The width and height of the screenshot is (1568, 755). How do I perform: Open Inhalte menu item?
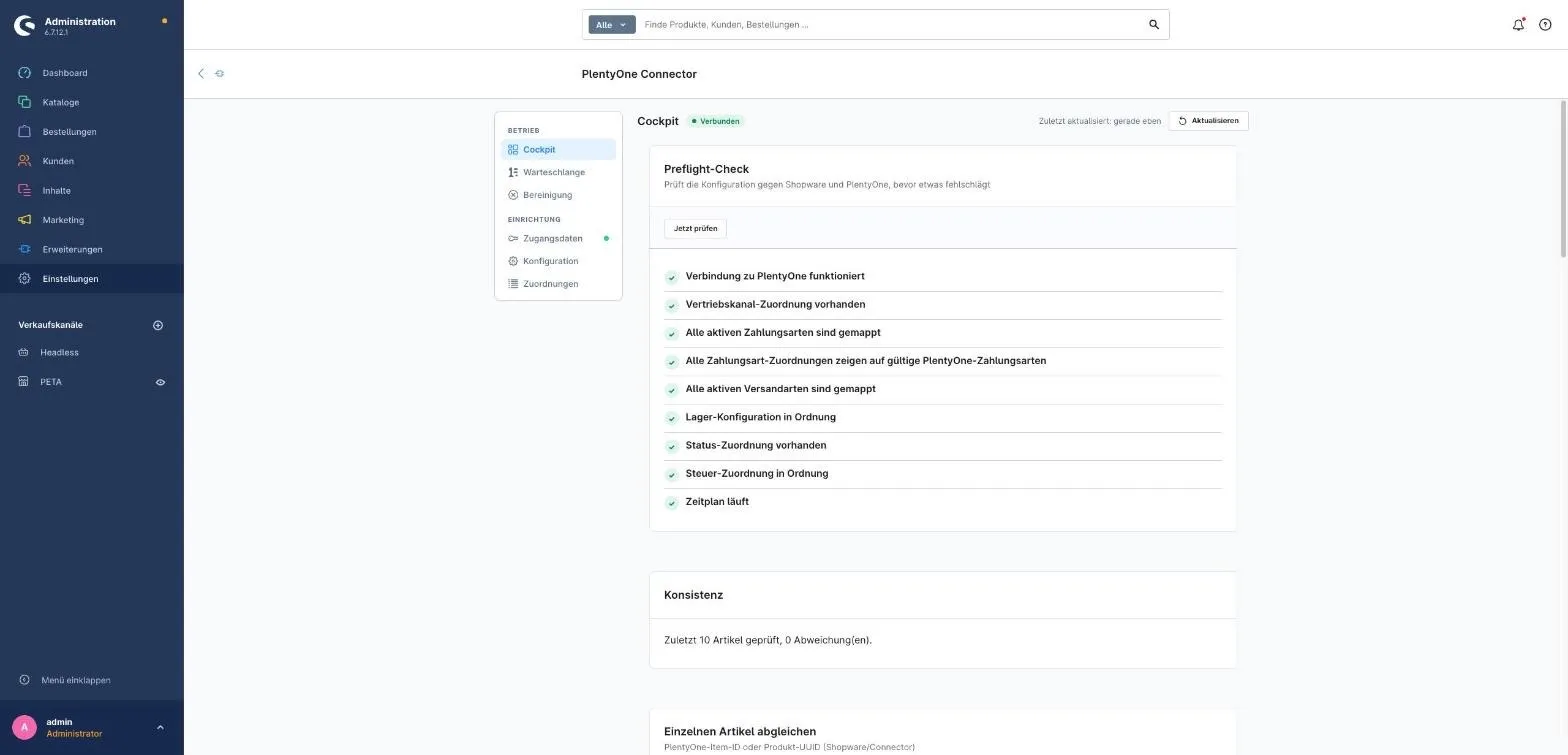92,190
